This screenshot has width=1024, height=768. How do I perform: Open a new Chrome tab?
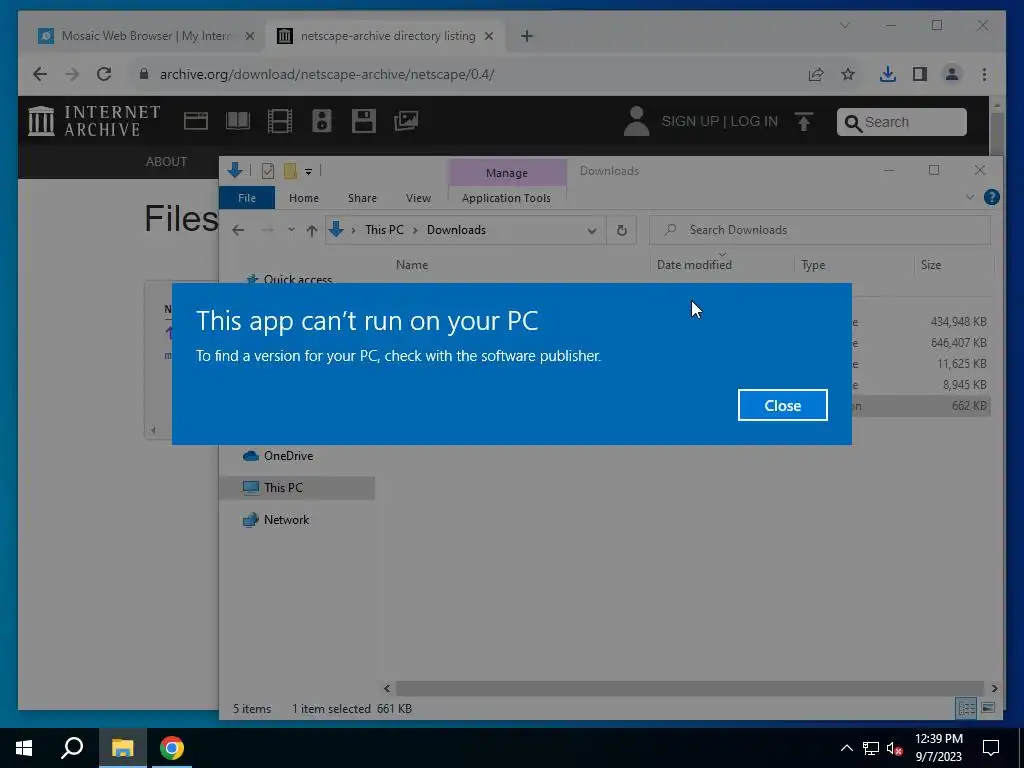527,37
